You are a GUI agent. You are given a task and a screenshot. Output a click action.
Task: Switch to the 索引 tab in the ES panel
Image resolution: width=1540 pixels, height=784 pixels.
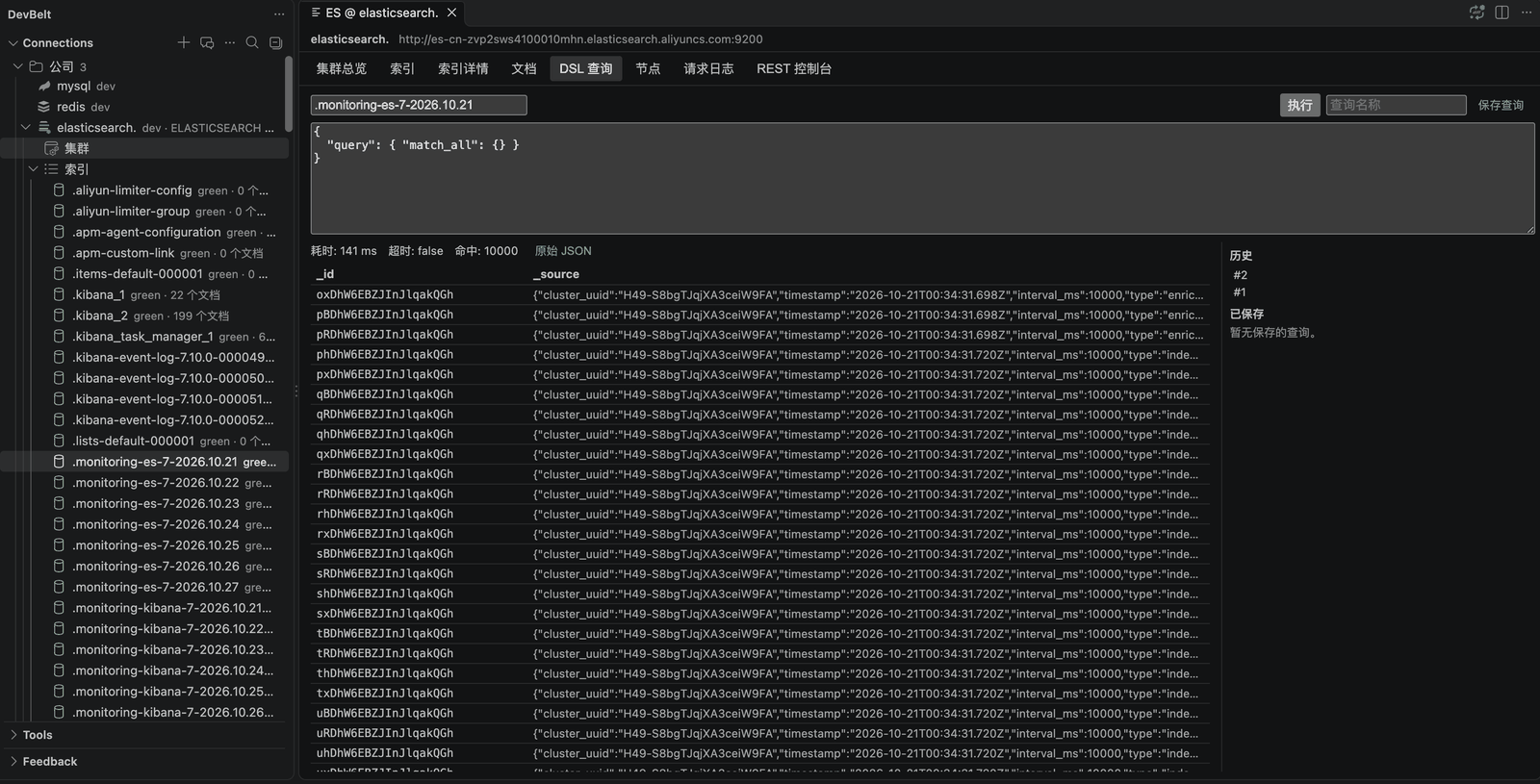point(402,68)
